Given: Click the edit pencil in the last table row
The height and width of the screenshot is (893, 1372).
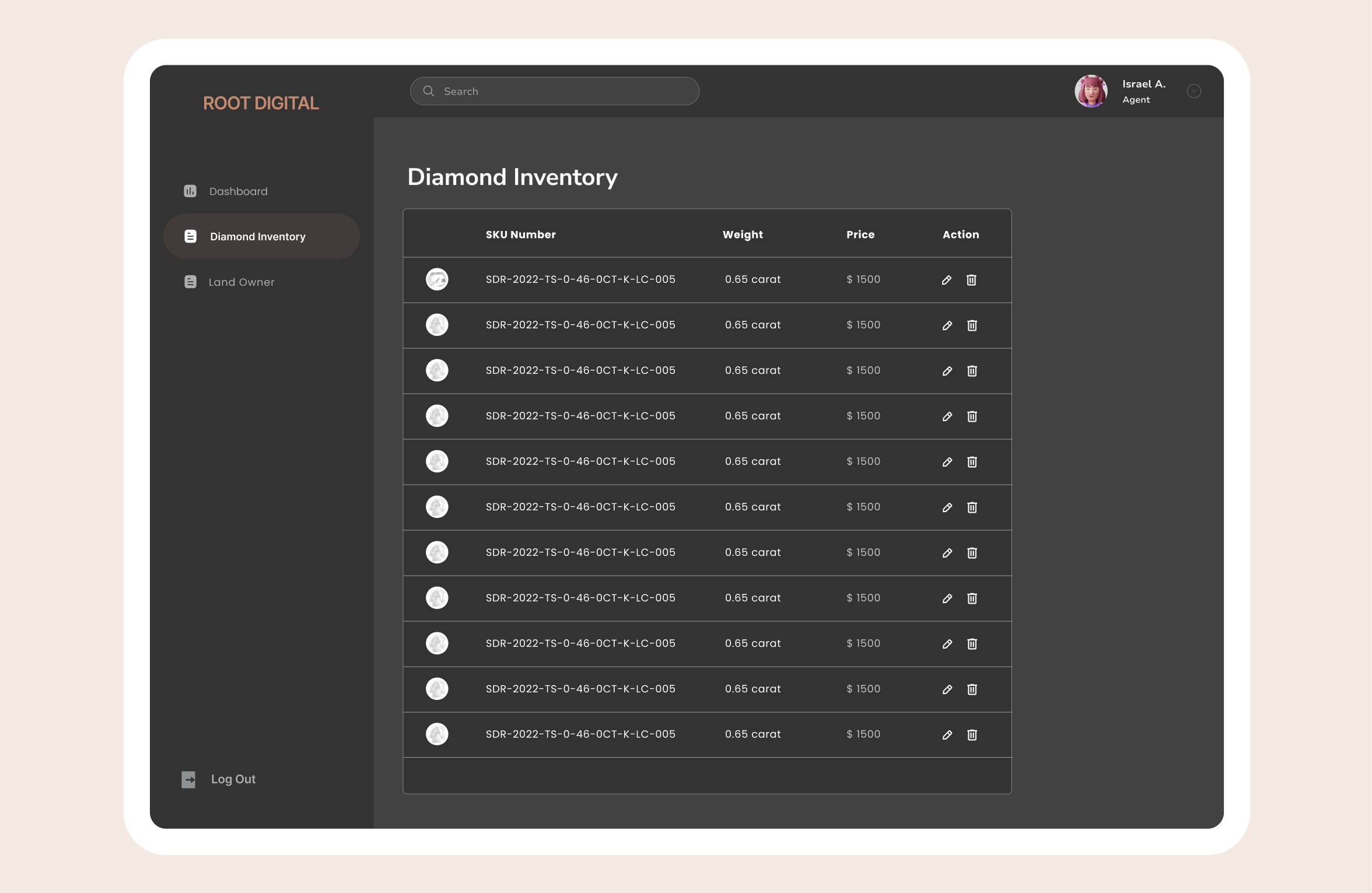Looking at the screenshot, I should [x=947, y=735].
